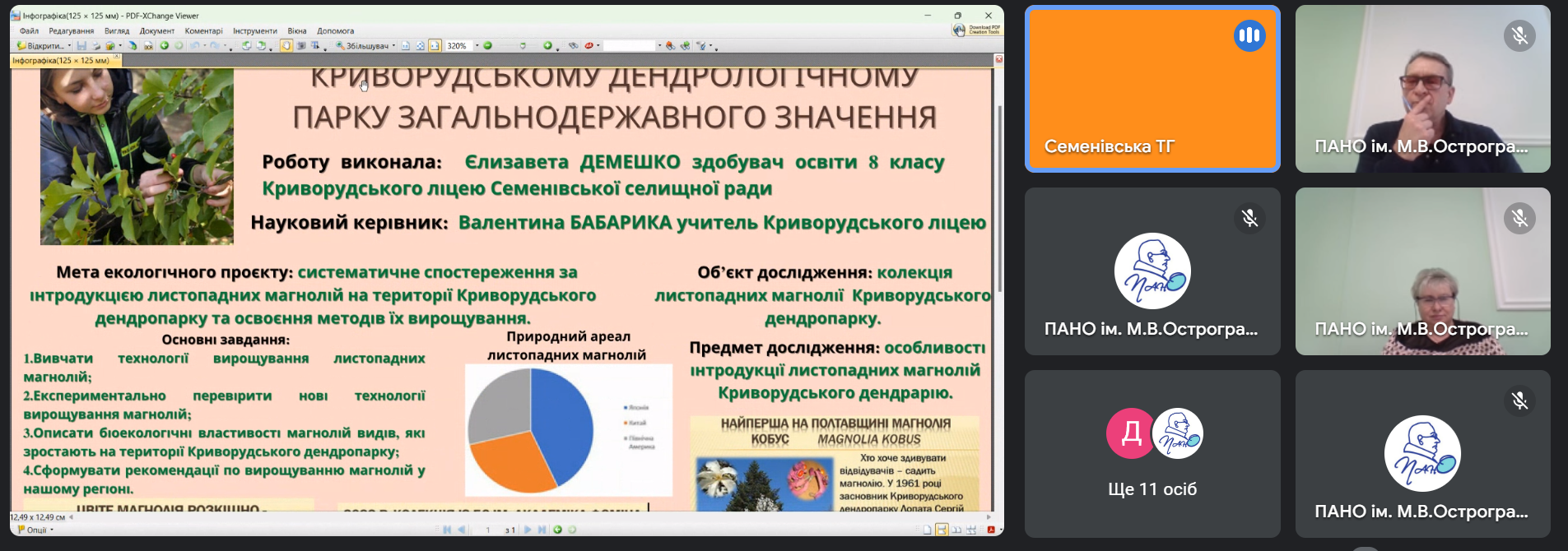This screenshot has height=551, width=1568.
Task: Open the Опції options dropdown
Action: (35, 530)
